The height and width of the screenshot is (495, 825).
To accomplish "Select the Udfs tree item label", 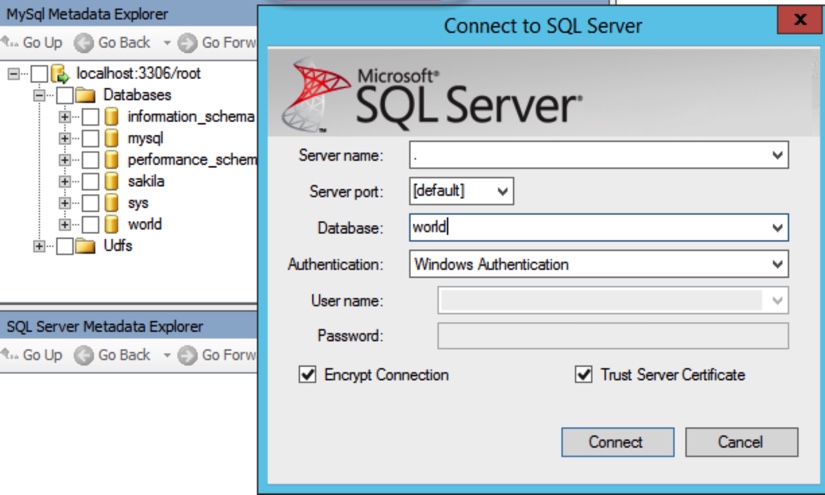I will click(117, 246).
